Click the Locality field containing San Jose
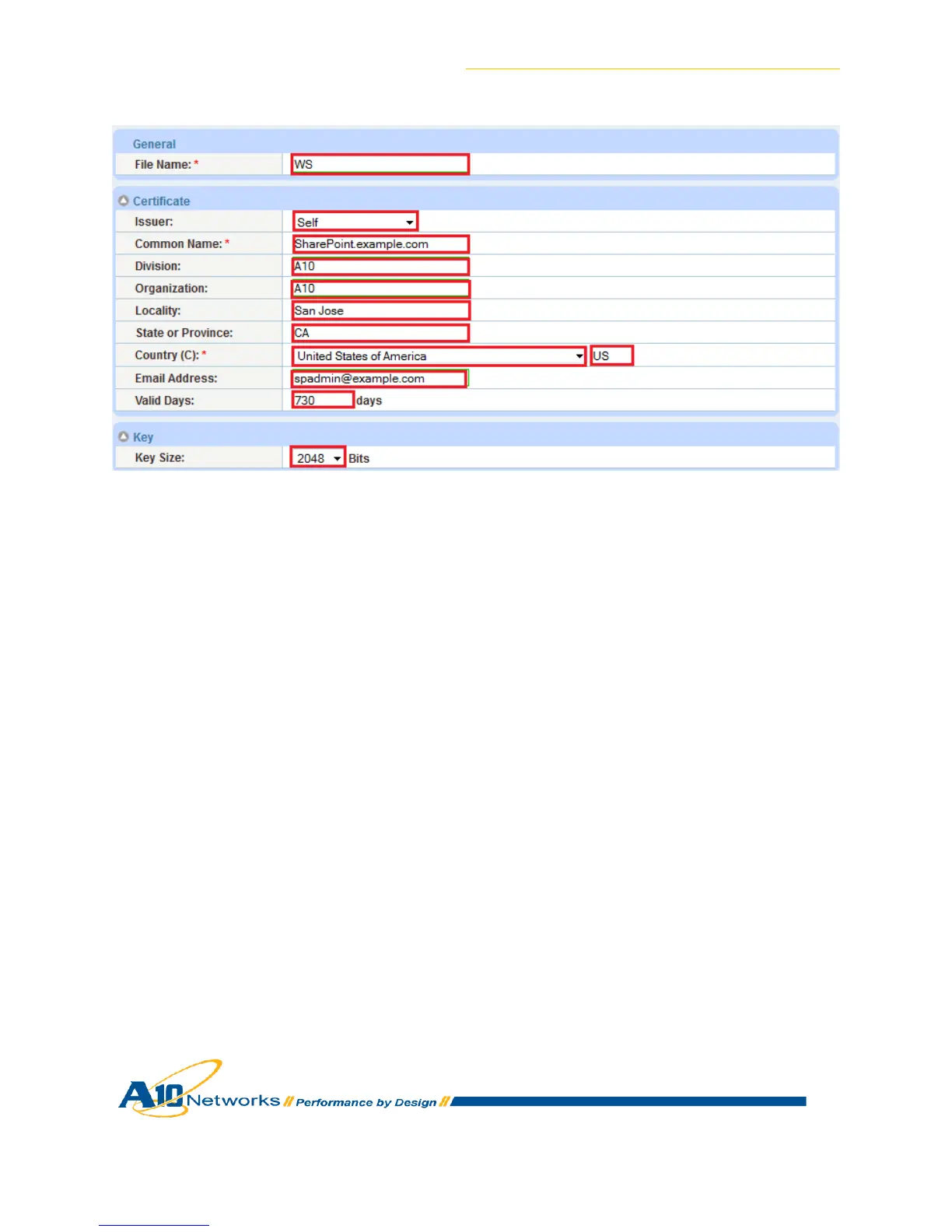Image resolution: width=952 pixels, height=1232 pixels. click(381, 310)
